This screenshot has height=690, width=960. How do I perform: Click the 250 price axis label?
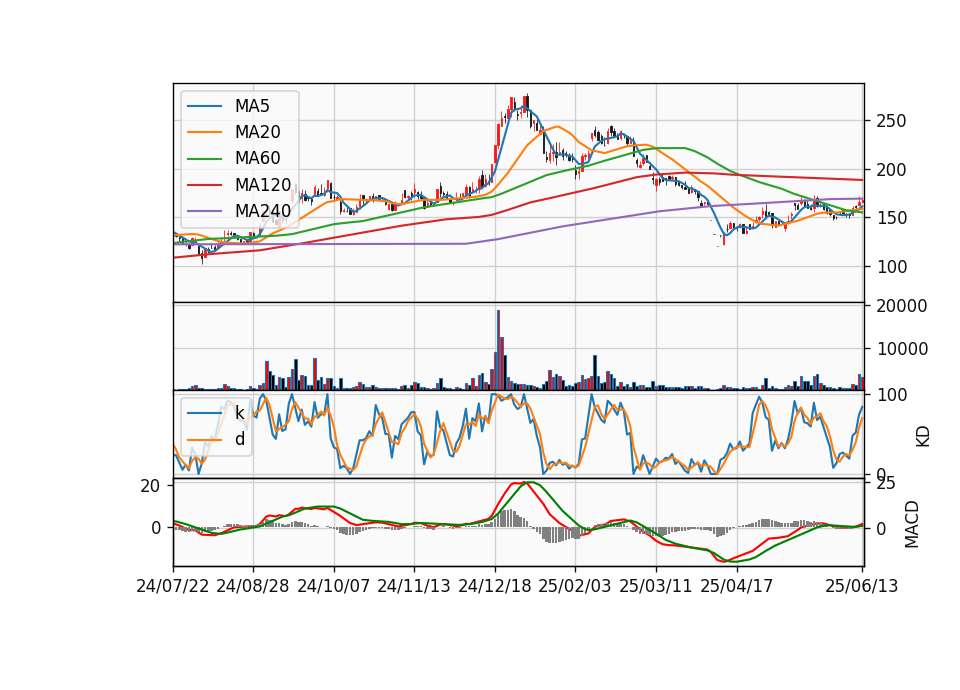tap(891, 121)
